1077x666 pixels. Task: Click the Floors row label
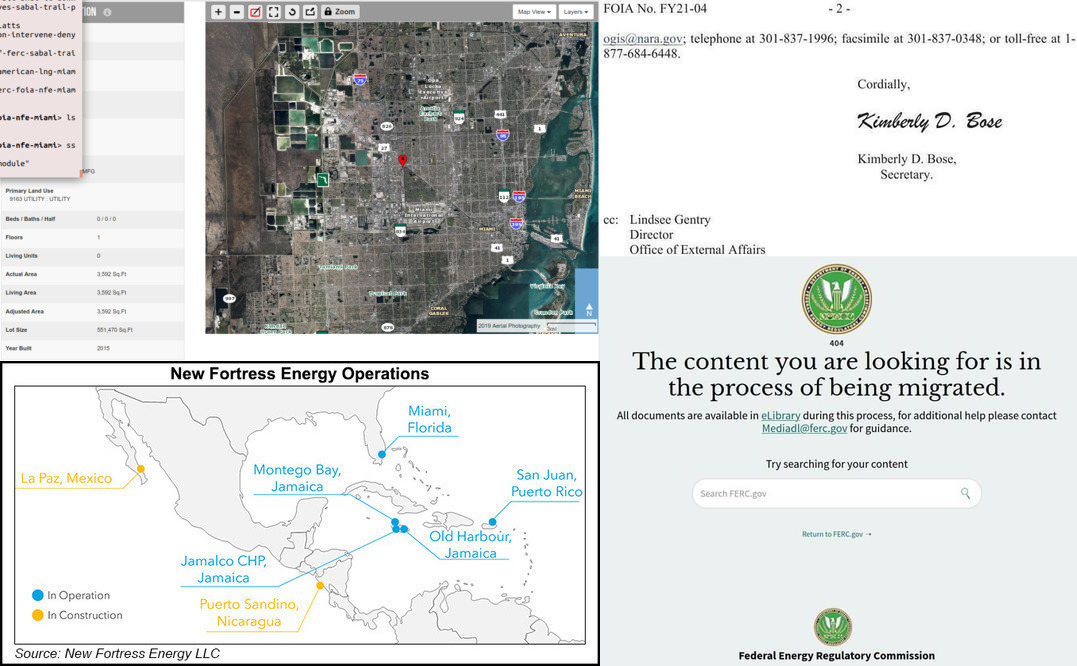tap(14, 238)
